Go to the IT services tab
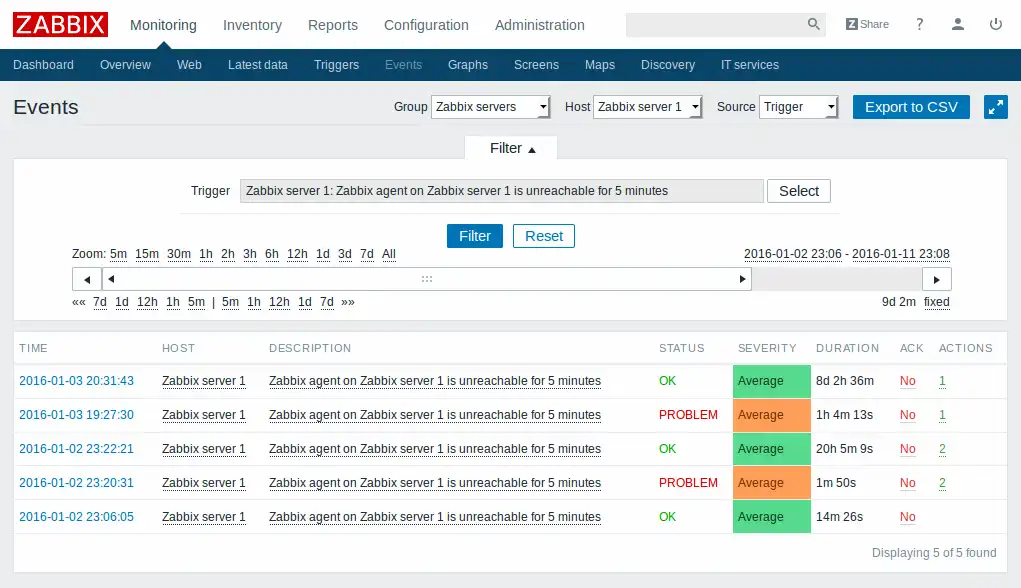 [749, 64]
